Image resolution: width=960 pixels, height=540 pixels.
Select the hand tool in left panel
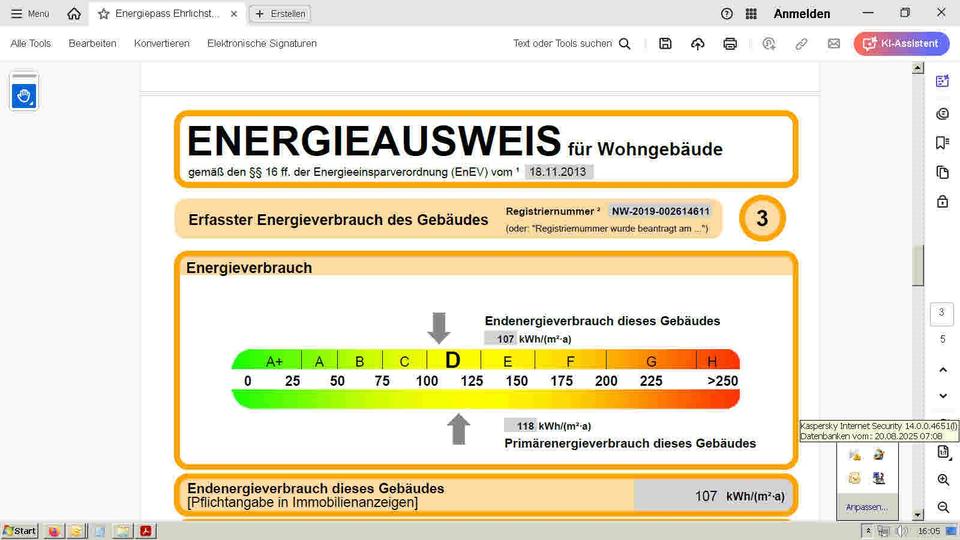[x=24, y=95]
